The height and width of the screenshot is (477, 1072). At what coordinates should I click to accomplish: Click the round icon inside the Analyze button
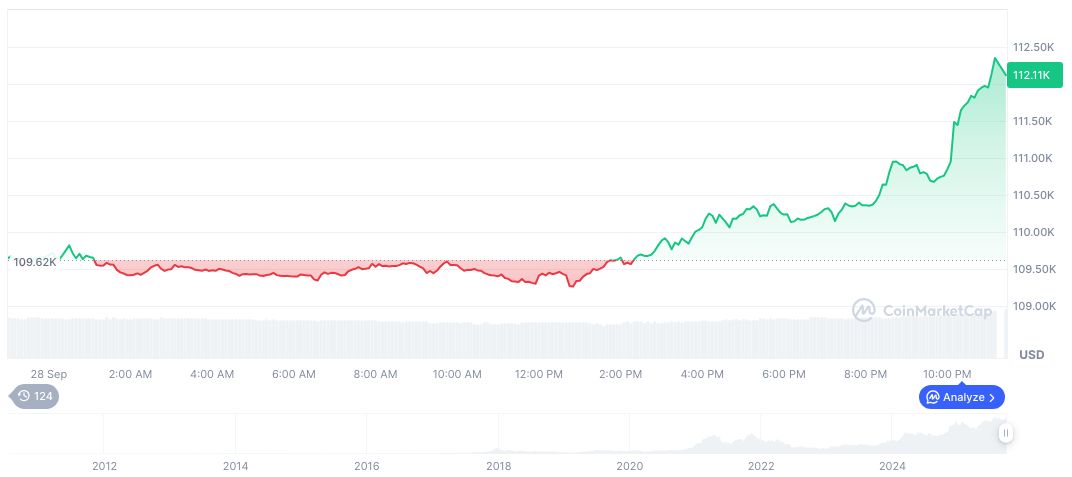[x=932, y=397]
